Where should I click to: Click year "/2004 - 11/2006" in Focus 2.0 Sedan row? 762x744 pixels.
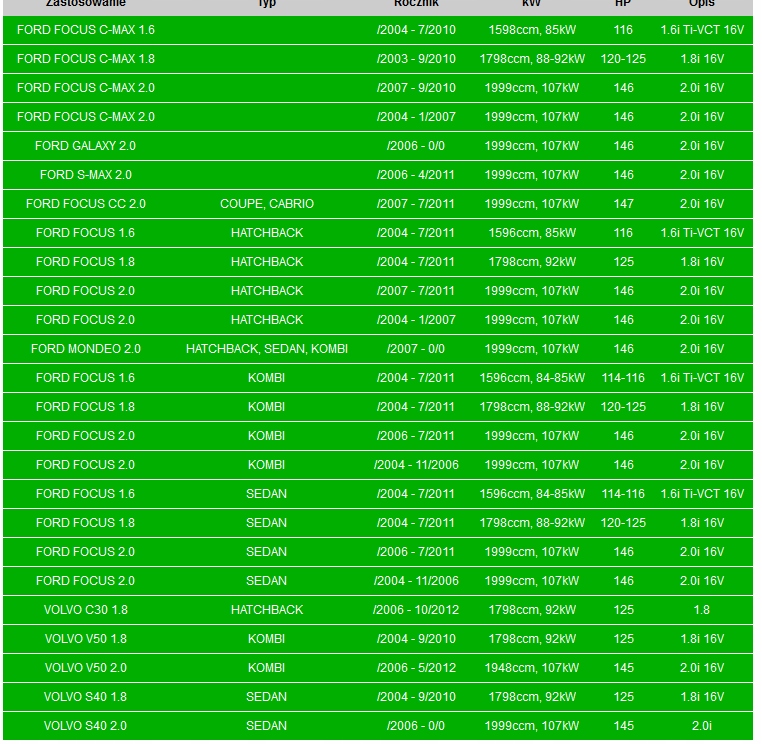coord(416,581)
